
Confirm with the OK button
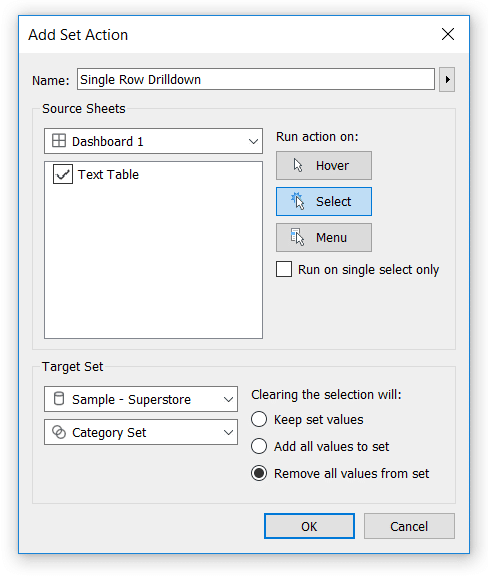click(309, 526)
